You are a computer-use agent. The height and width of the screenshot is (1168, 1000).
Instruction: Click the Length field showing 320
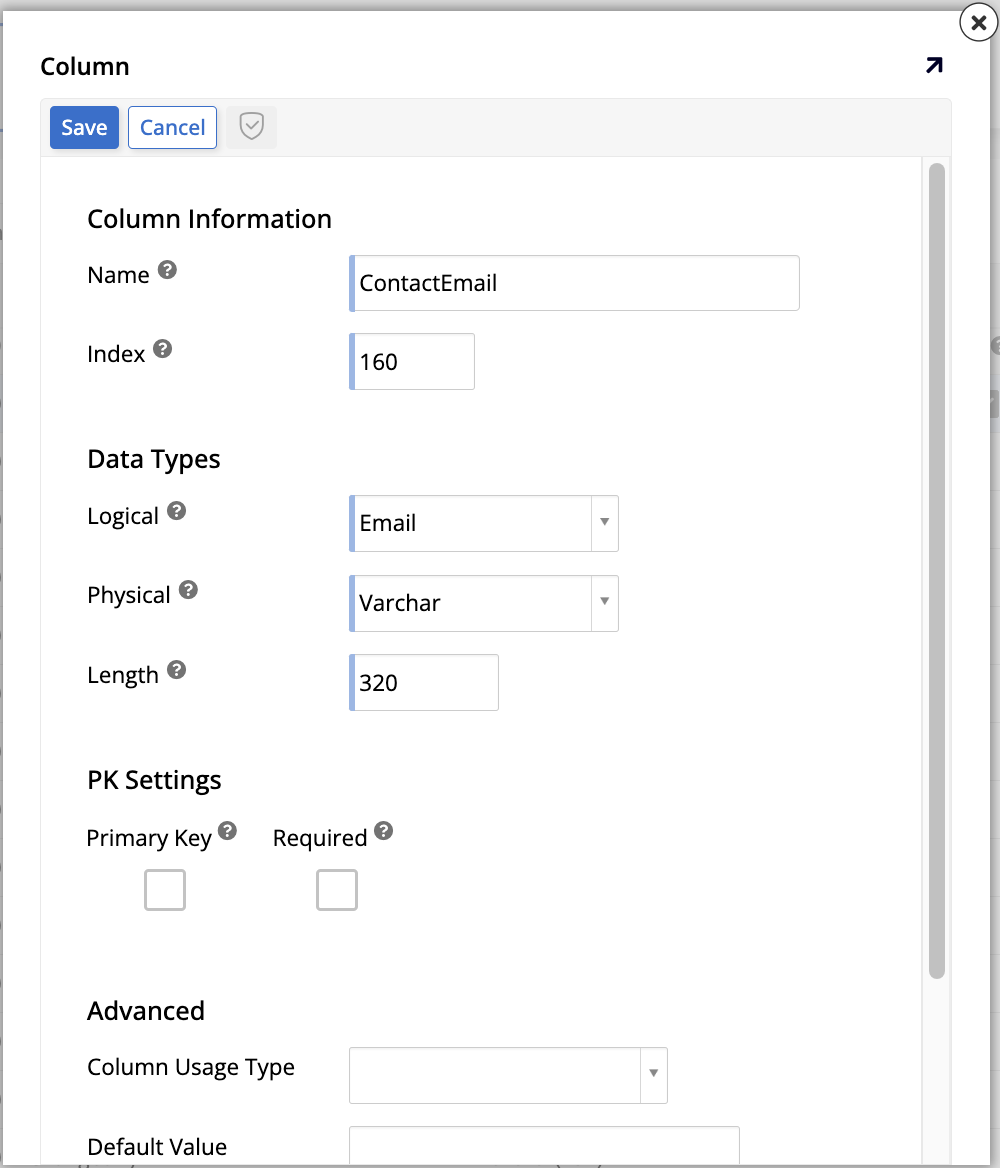(423, 682)
